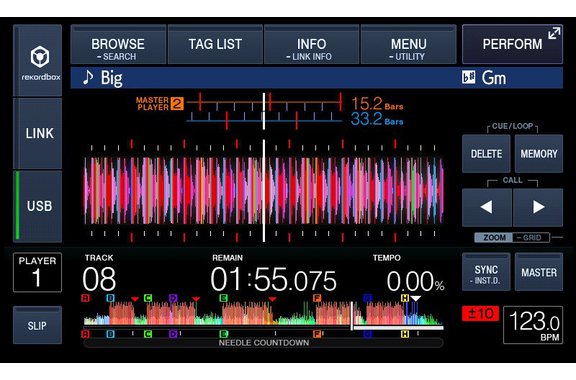Jump to top-row hot cue D marker
576x380 pixels.
point(173,298)
